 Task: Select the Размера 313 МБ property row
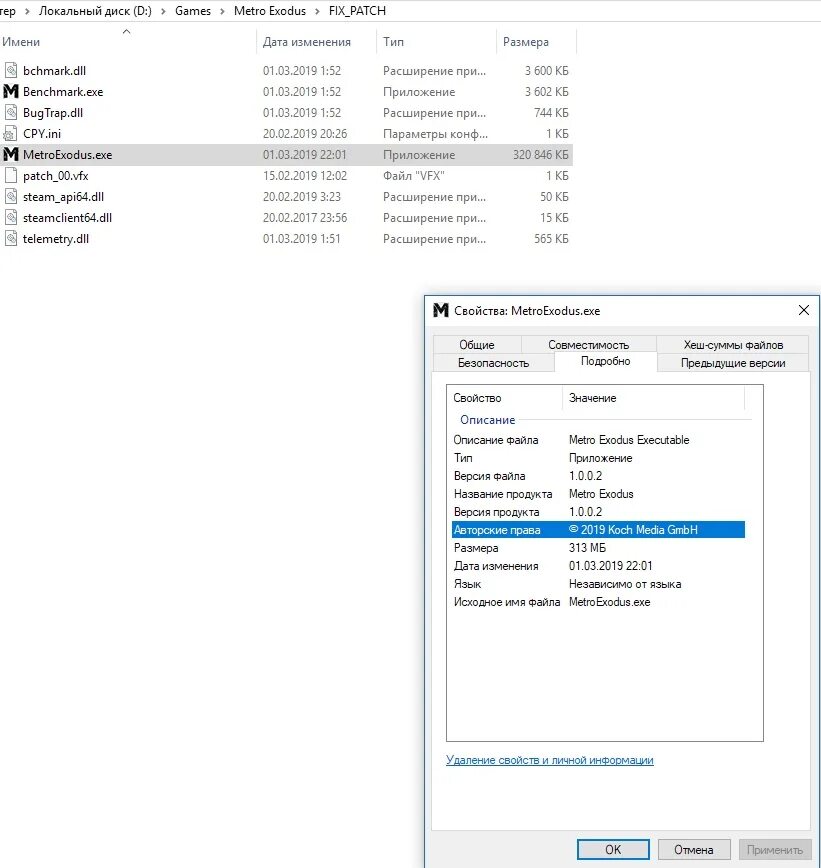coord(598,547)
